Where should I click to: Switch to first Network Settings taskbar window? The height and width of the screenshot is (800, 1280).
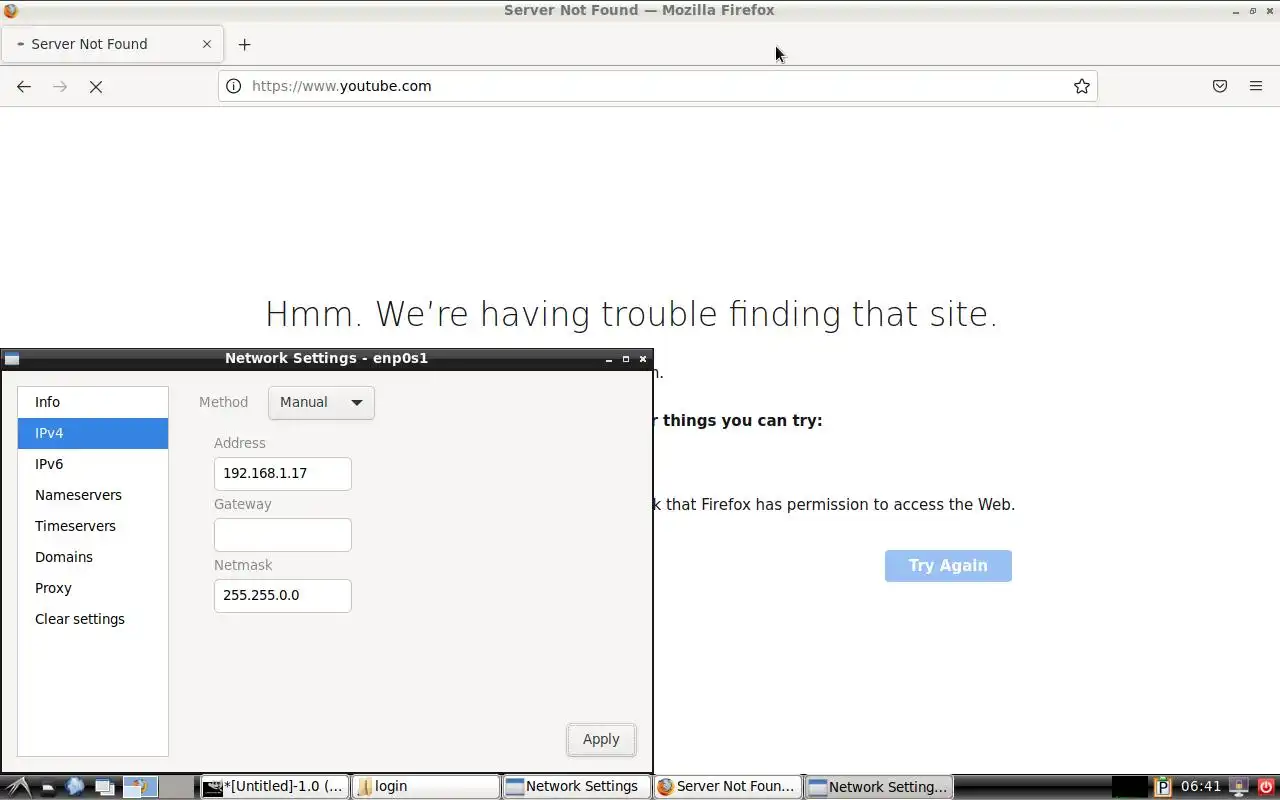pyautogui.click(x=577, y=787)
